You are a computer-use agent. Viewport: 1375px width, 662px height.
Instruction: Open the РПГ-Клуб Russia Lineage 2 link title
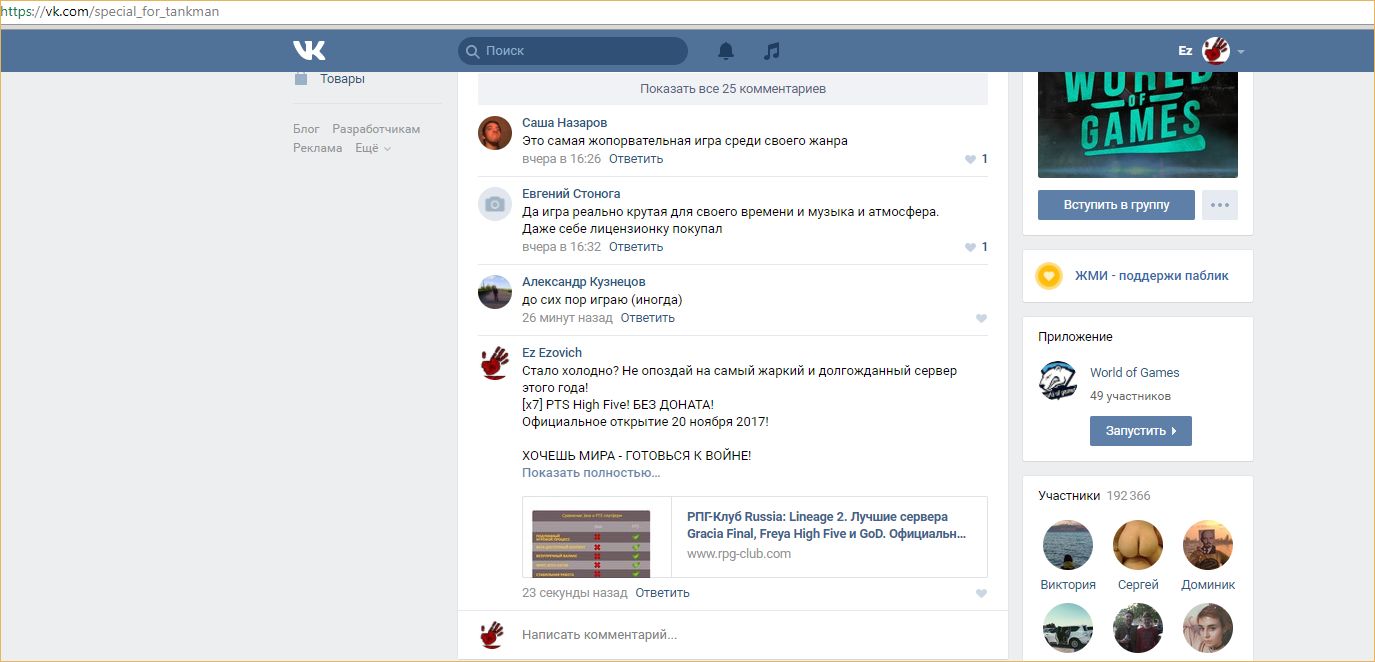click(827, 526)
